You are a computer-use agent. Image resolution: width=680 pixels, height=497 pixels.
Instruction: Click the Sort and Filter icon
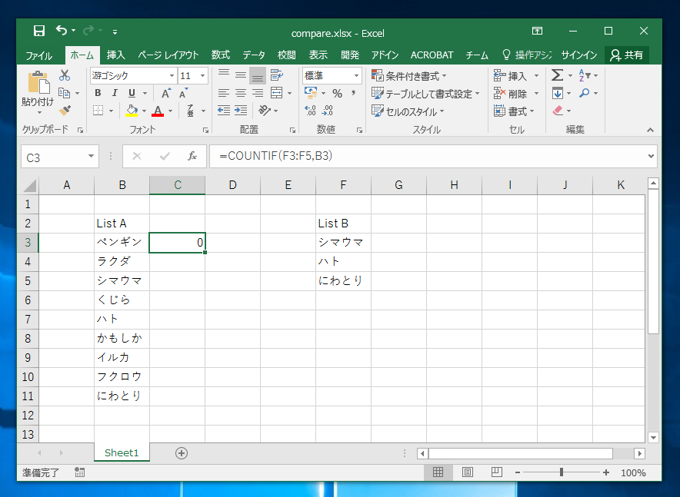pyautogui.click(x=584, y=75)
